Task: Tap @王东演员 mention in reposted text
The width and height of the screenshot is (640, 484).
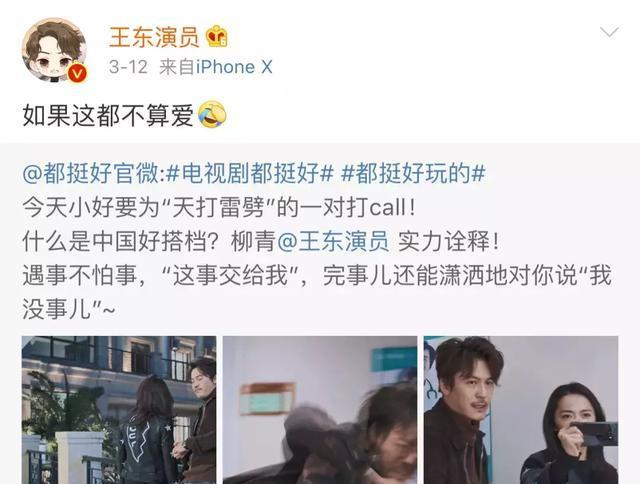Action: 333,242
